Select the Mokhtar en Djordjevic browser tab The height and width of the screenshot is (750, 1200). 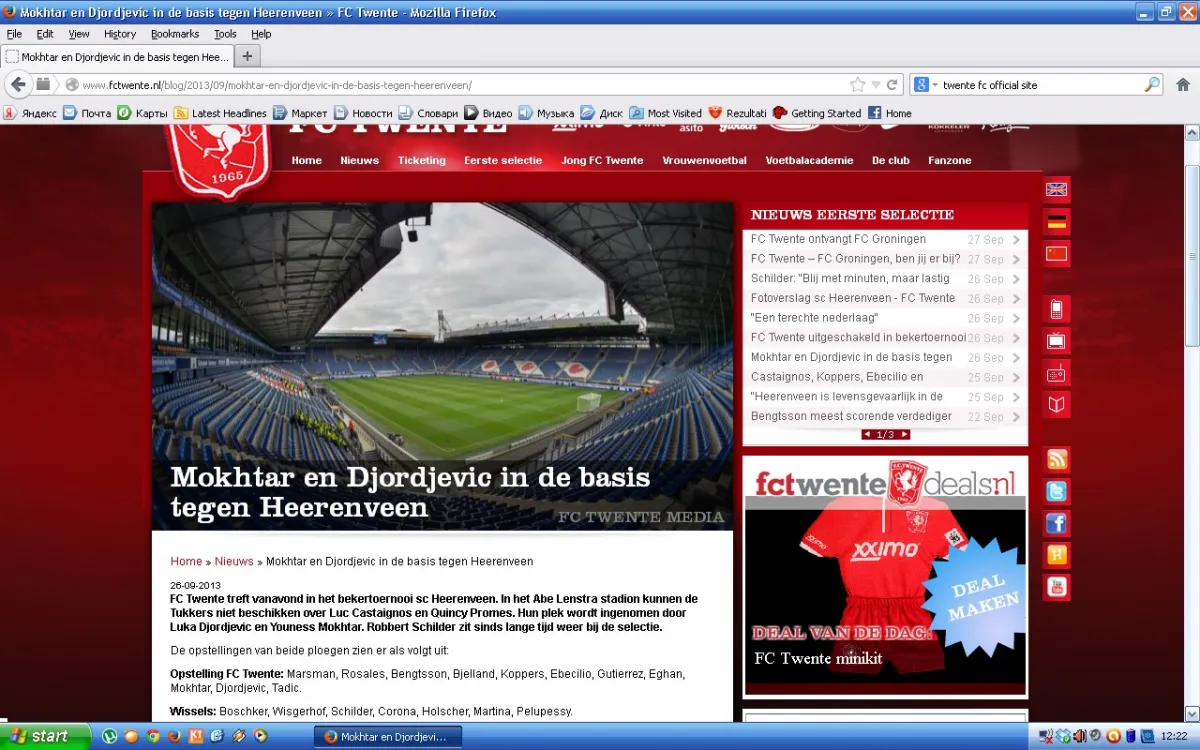click(x=117, y=57)
